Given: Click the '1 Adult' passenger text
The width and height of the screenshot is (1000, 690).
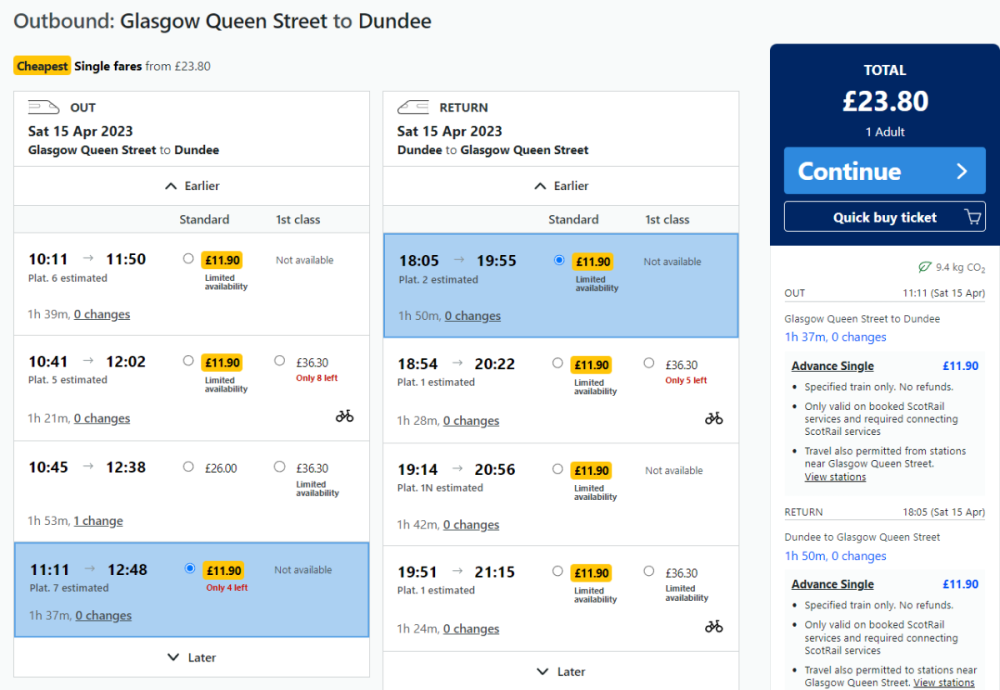Looking at the screenshot, I should tap(885, 132).
